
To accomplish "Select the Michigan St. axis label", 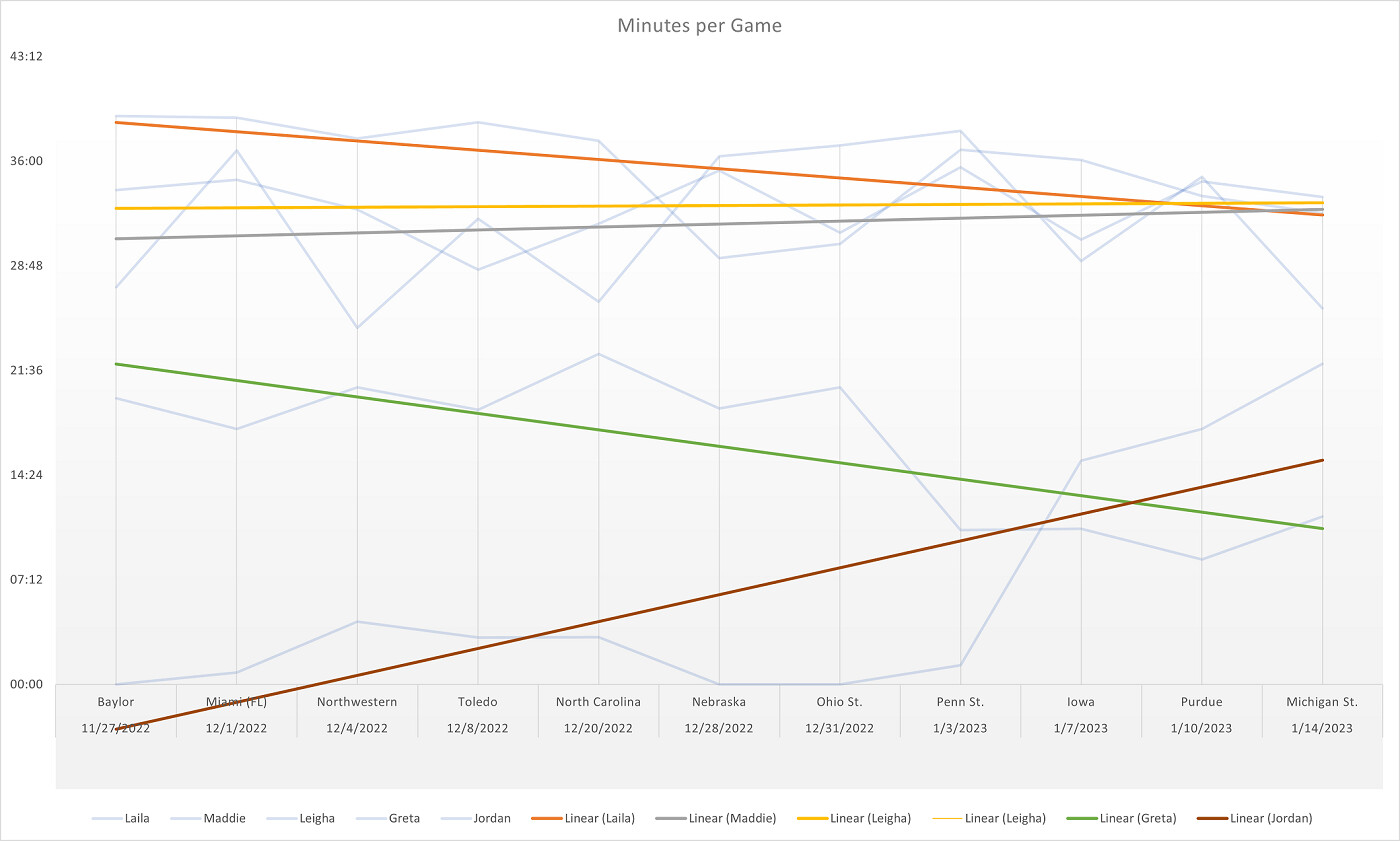I will (1322, 702).
